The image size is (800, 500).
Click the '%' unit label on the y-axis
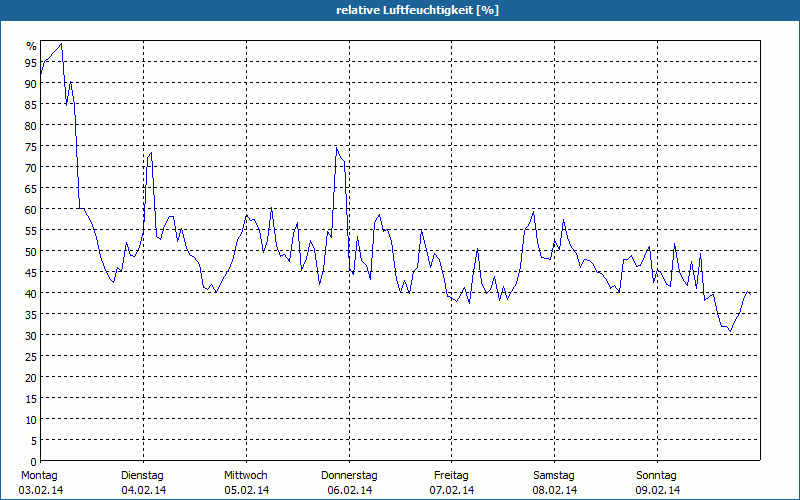point(31,46)
